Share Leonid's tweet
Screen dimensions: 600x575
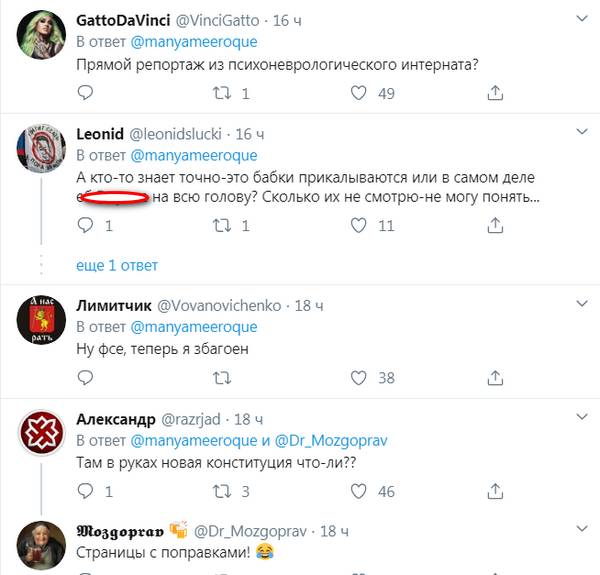494,226
